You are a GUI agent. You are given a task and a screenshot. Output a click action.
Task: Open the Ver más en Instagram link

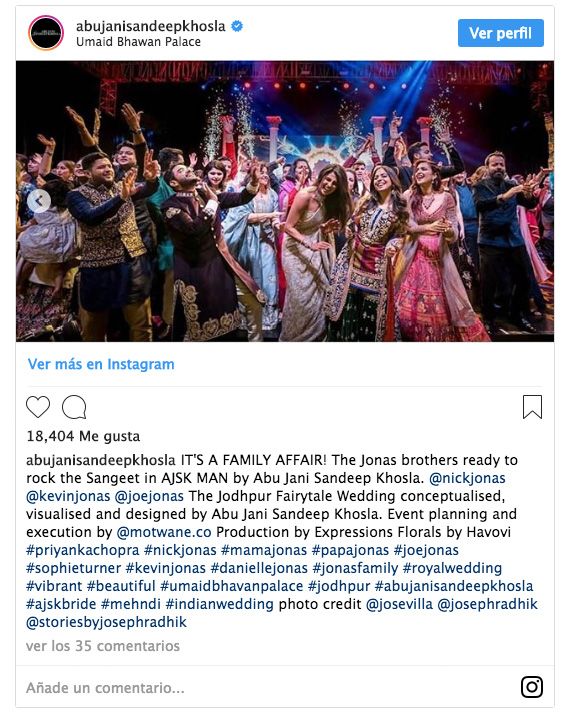click(101, 364)
